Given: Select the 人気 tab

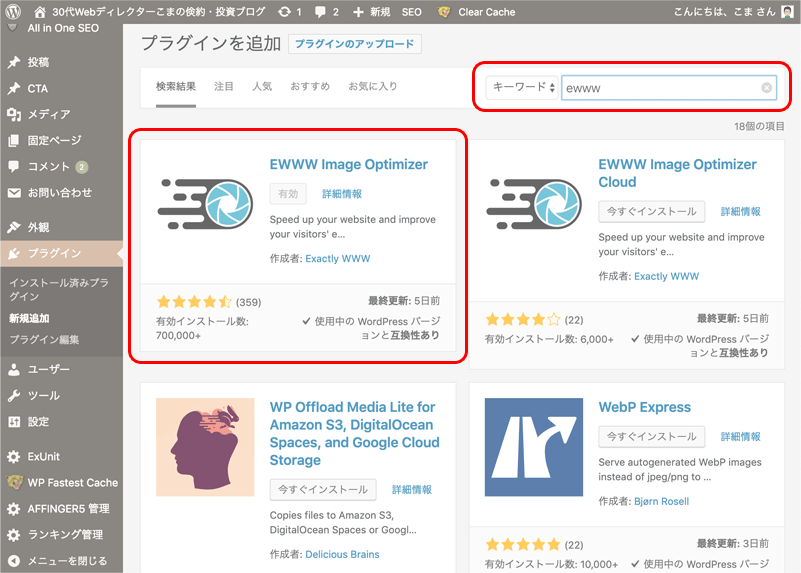Looking at the screenshot, I should [x=262, y=86].
